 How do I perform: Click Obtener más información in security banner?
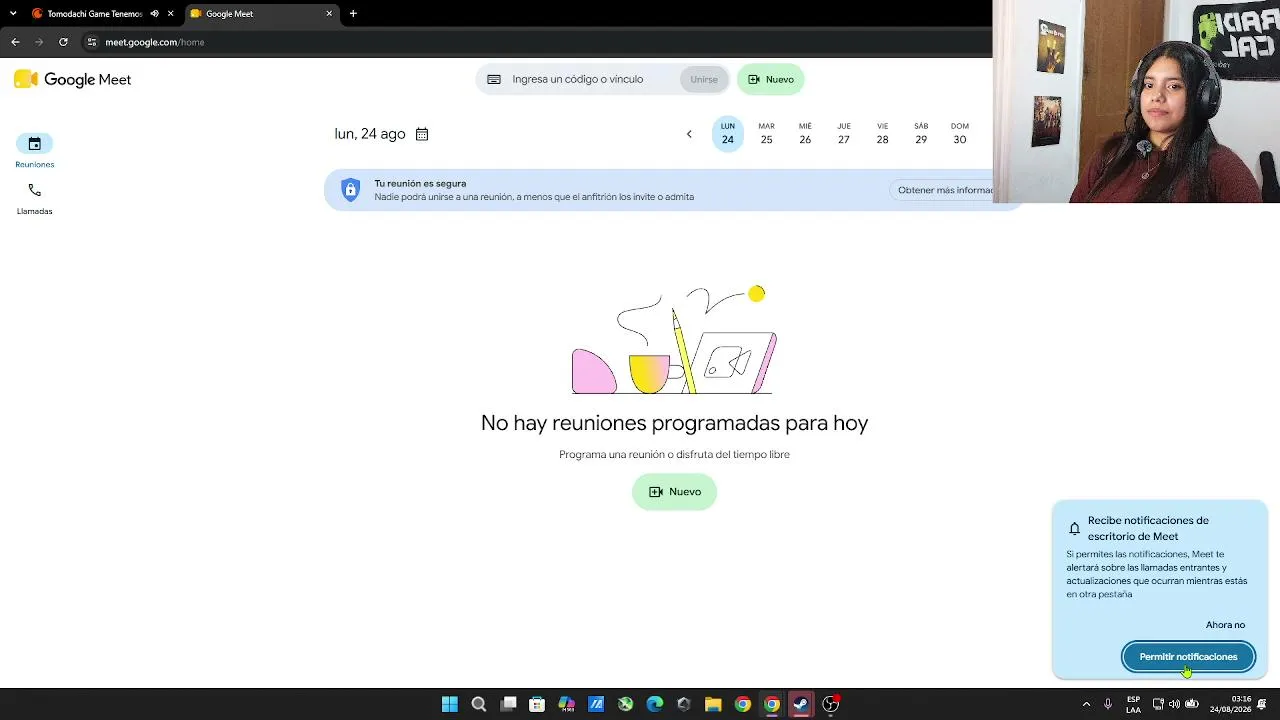coord(941,190)
